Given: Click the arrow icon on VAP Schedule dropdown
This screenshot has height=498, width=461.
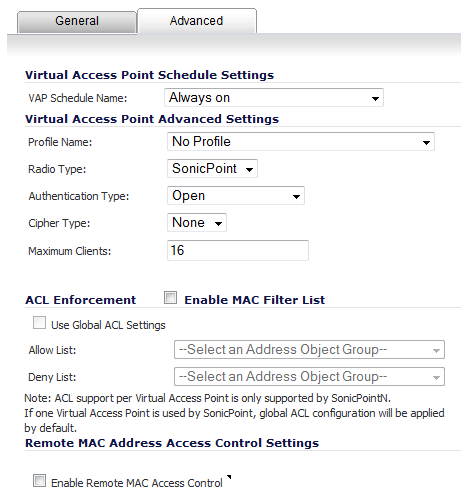Looking at the screenshot, I should [x=375, y=99].
